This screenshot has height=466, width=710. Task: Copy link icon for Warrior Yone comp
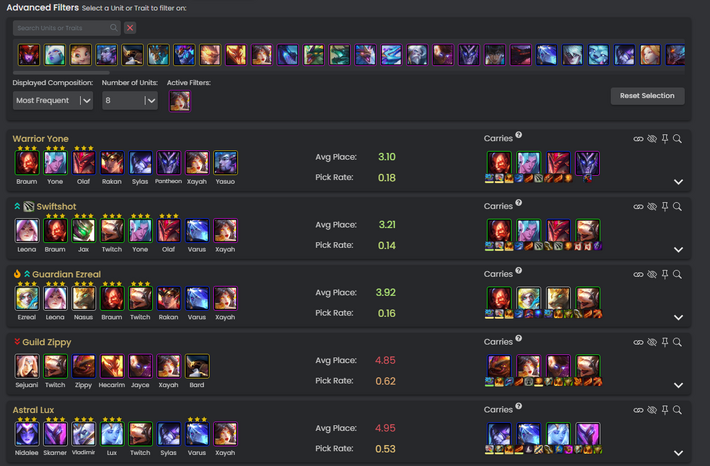(638, 139)
